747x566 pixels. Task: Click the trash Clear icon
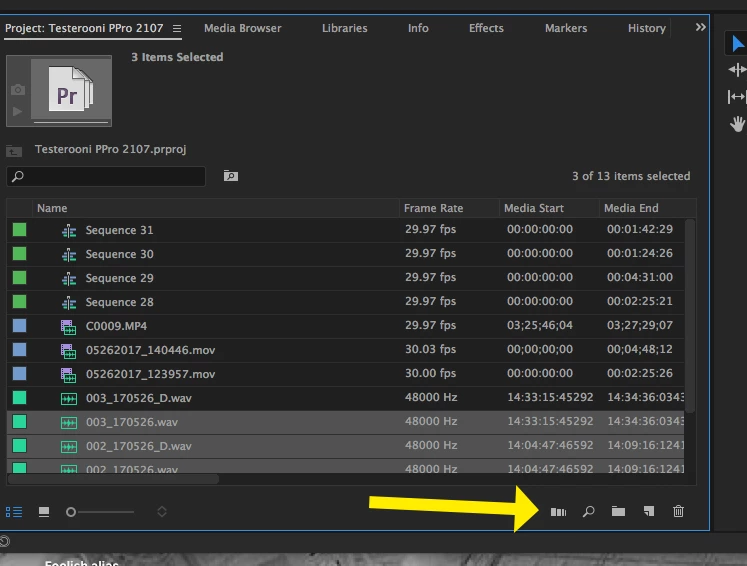pyautogui.click(x=678, y=511)
